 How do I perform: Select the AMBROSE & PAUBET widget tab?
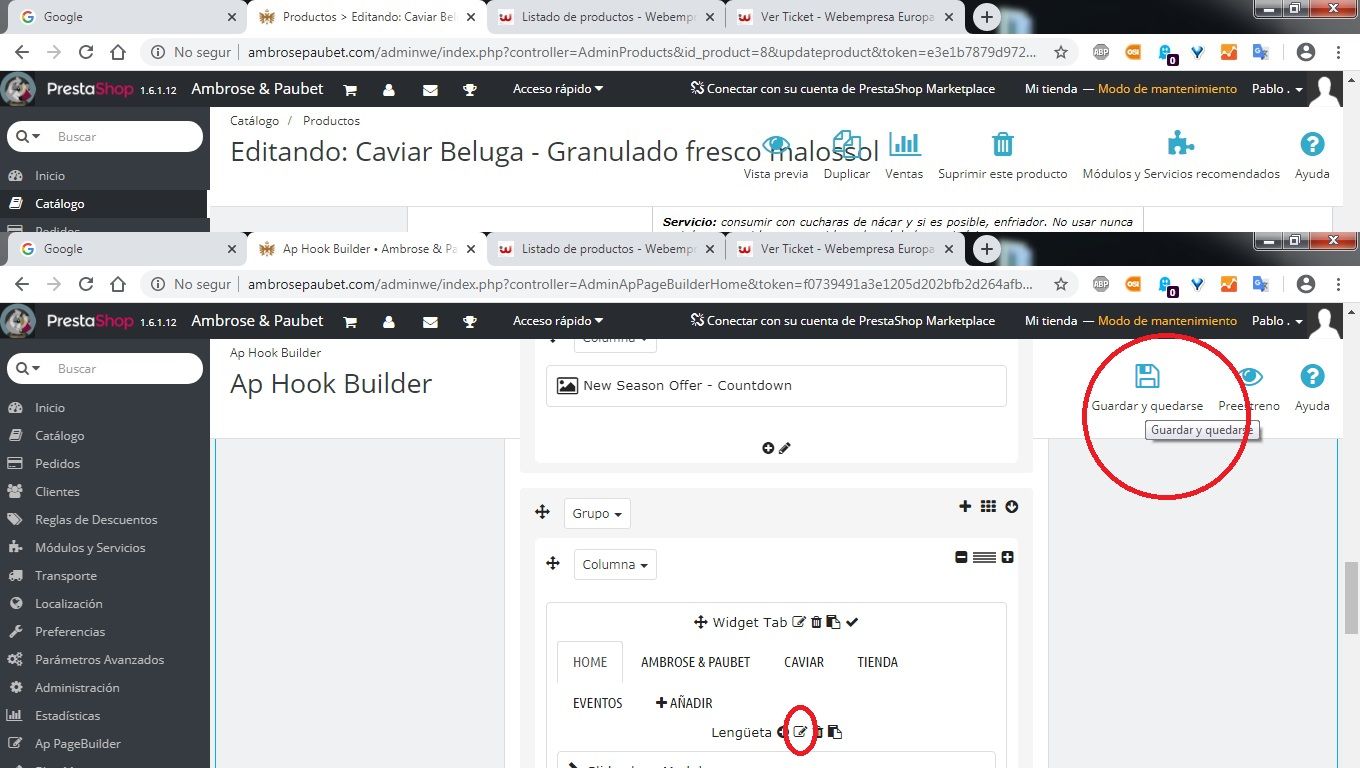695,662
